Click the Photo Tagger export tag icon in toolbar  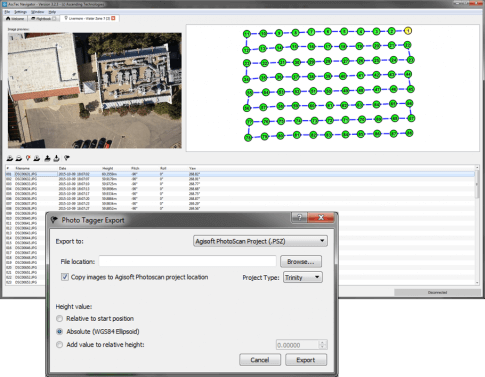67,158
